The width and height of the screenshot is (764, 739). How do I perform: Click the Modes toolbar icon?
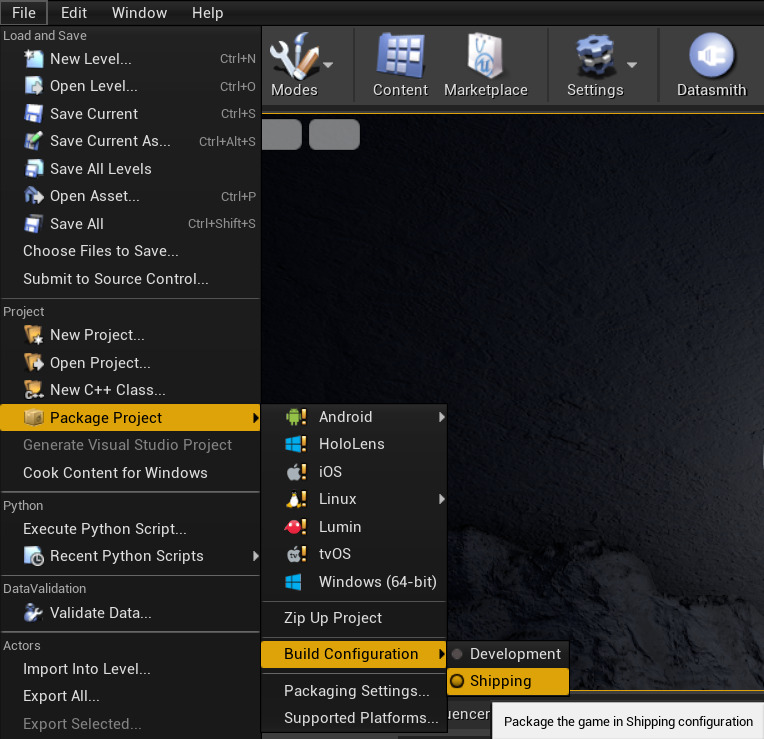[294, 58]
